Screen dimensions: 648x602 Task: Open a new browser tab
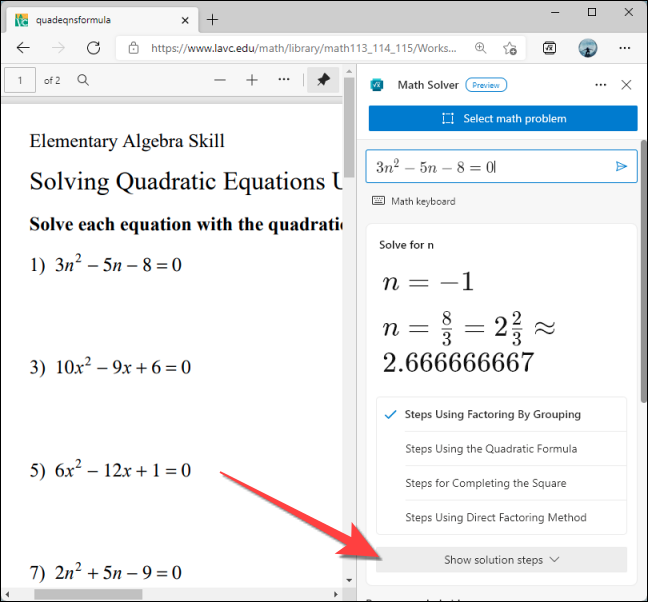point(212,19)
